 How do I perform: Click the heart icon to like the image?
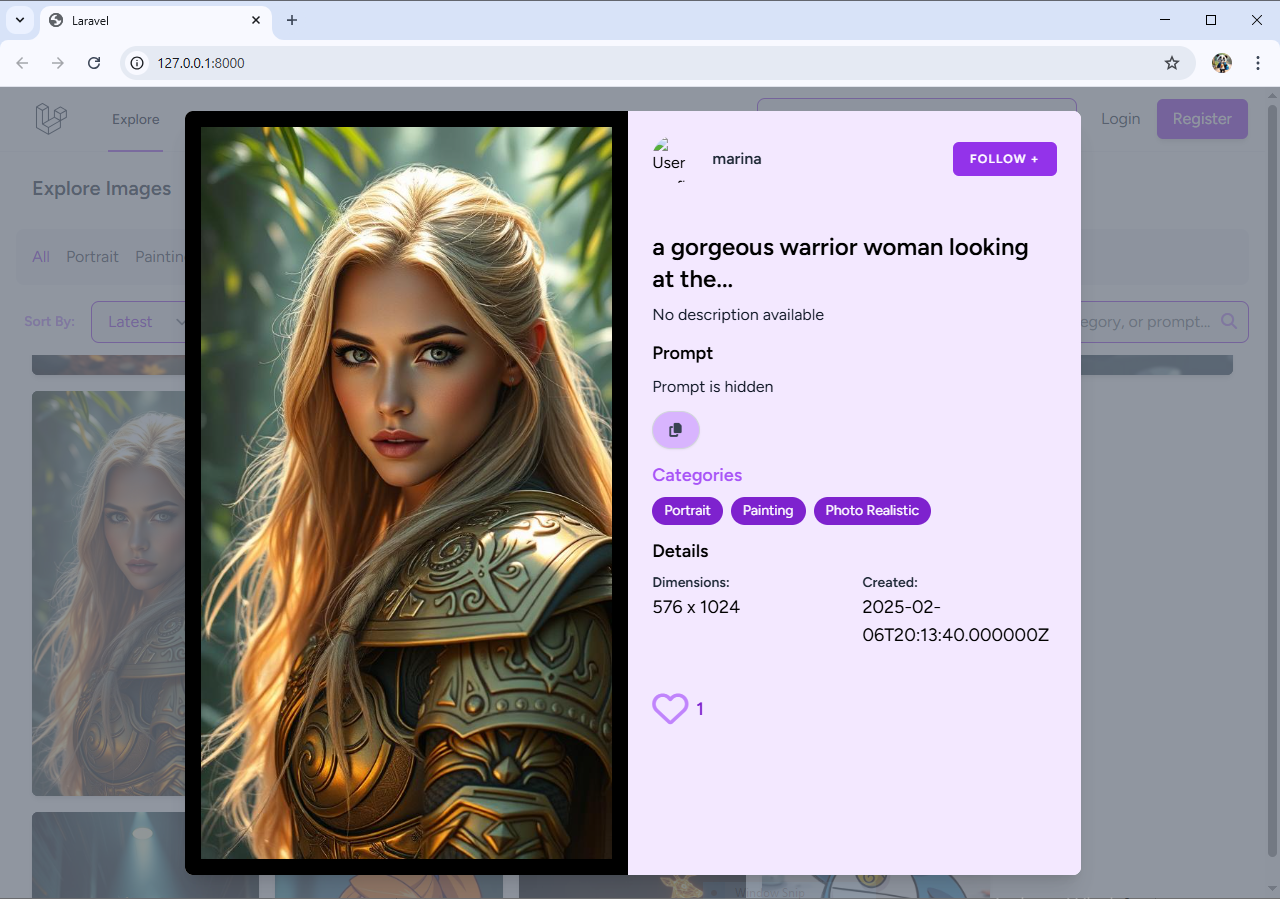(670, 708)
